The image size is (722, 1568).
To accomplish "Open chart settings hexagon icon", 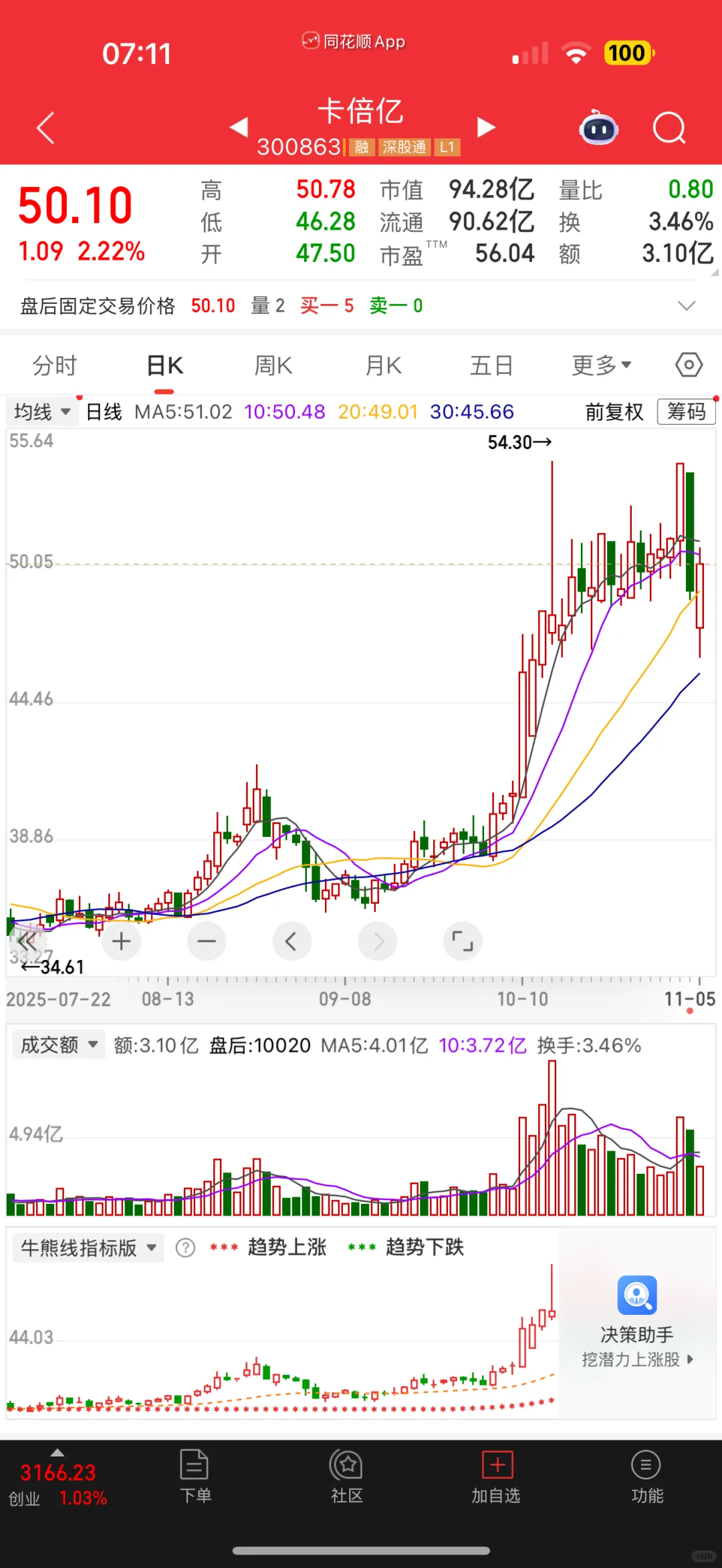I will pyautogui.click(x=689, y=365).
